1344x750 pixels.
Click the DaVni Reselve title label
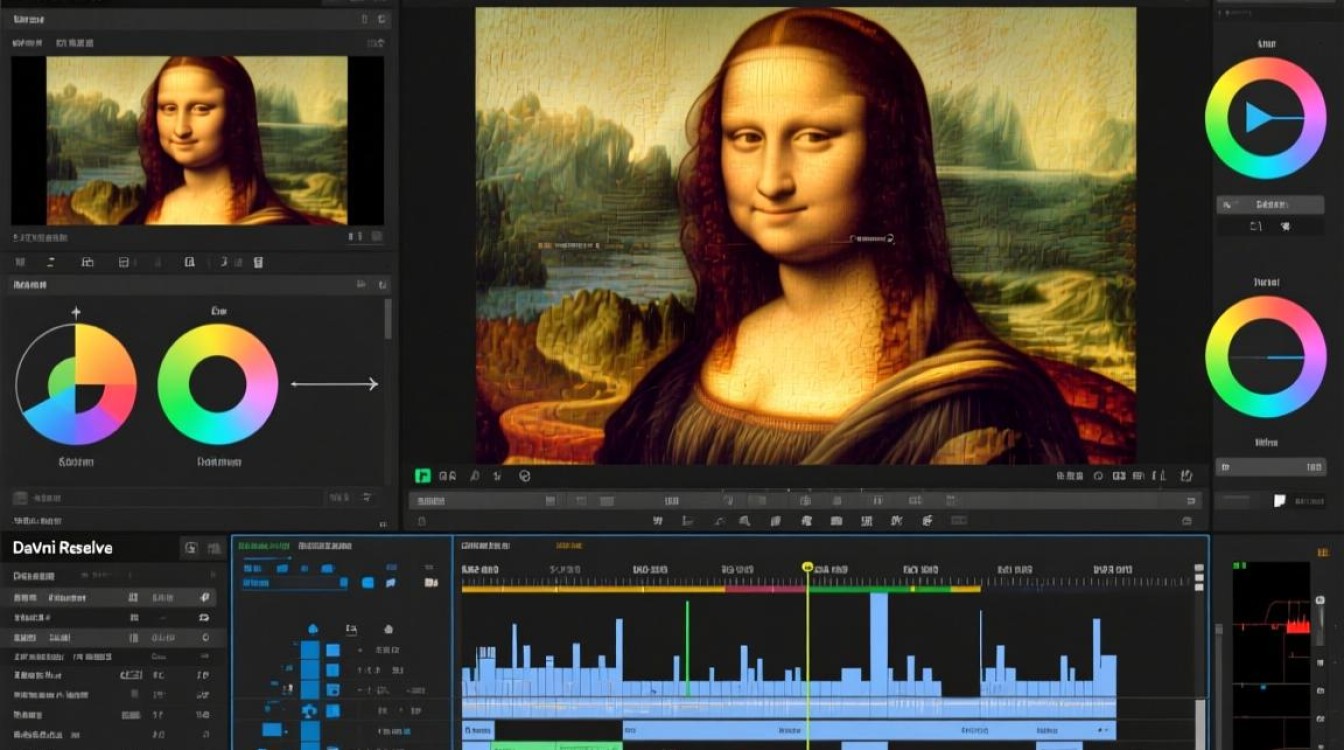coord(62,548)
